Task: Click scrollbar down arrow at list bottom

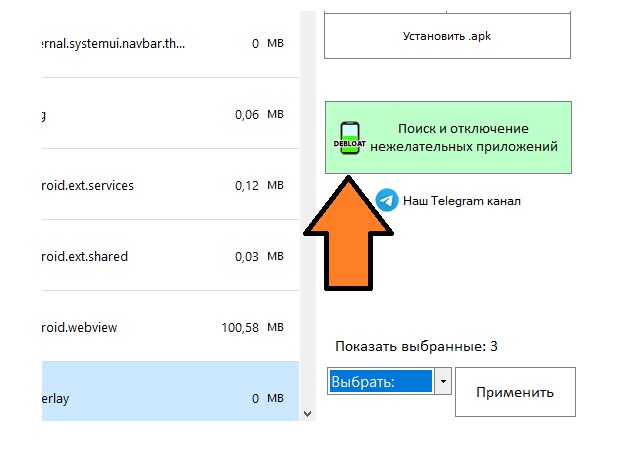Action: [307, 414]
